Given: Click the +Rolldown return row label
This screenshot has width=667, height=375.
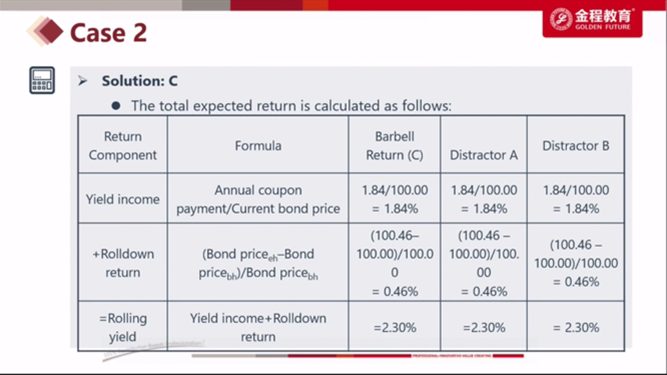Looking at the screenshot, I should point(123,263).
